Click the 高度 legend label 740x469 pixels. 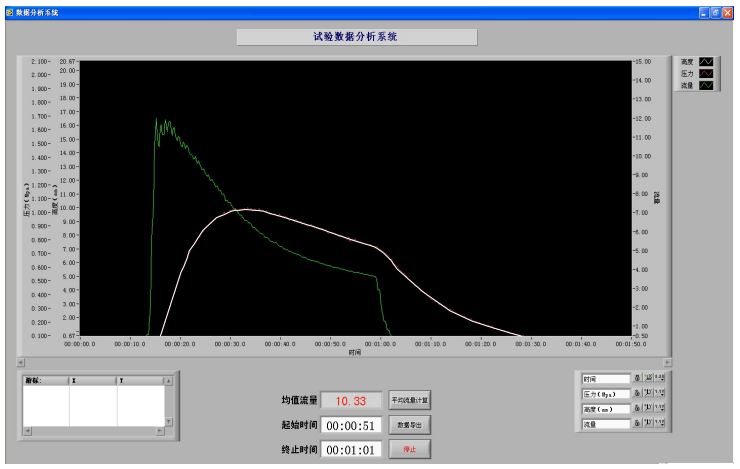[687, 62]
